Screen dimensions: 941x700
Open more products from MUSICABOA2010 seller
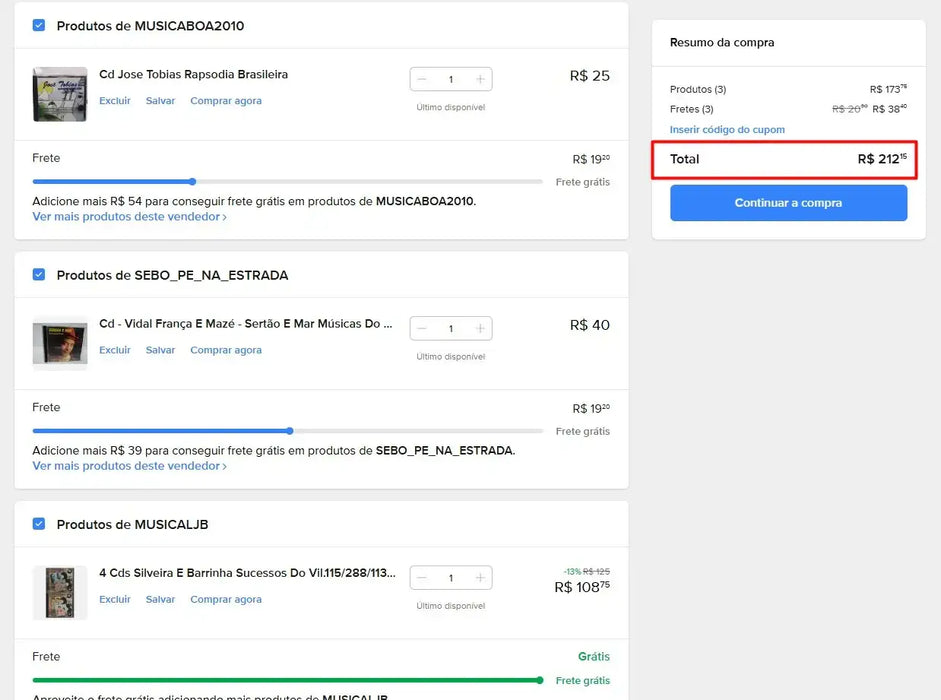coord(129,217)
